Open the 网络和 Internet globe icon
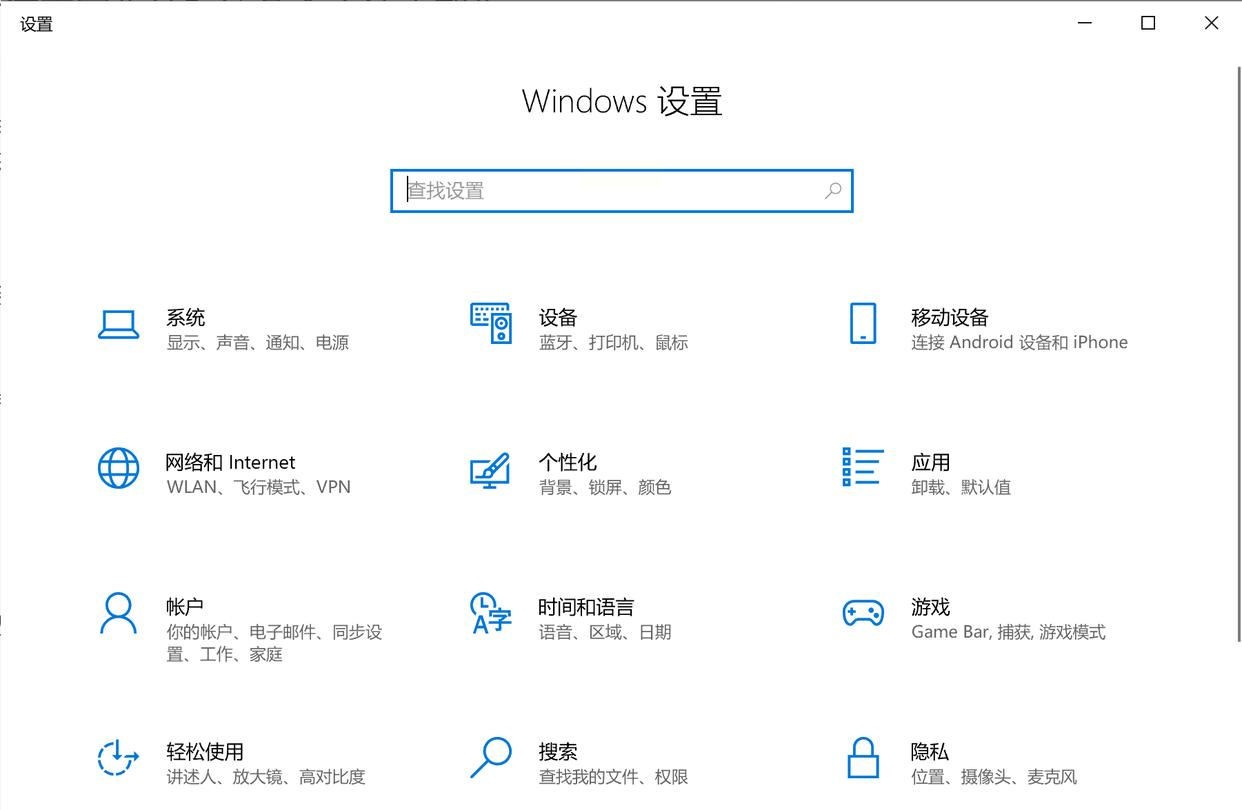1242x810 pixels. (118, 468)
